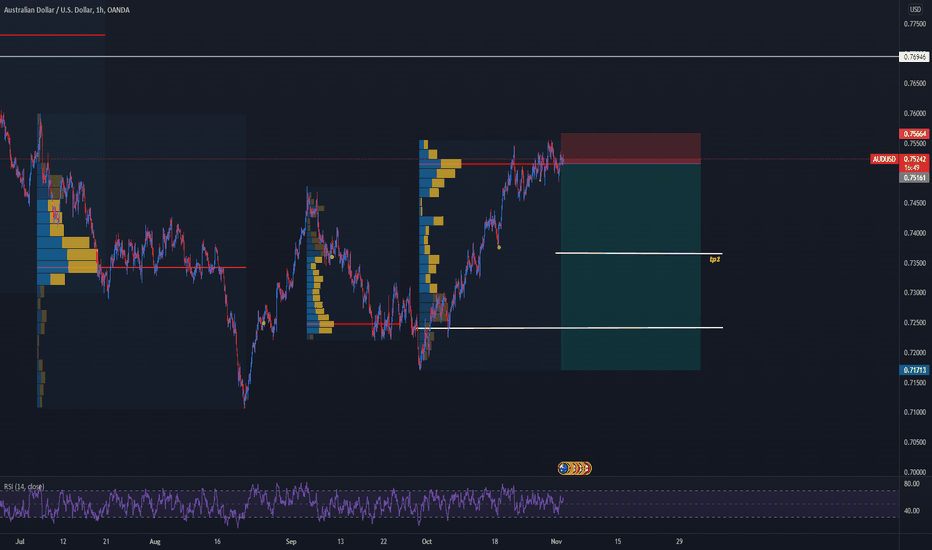932x550 pixels.
Task: Select the green profit zone of short position
Action: (x=631, y=266)
